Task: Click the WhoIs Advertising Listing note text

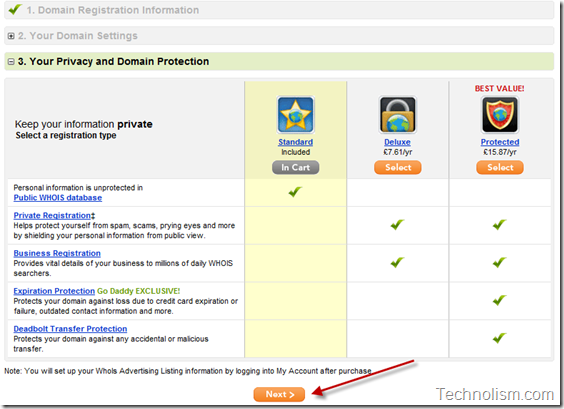Action: tap(188, 371)
